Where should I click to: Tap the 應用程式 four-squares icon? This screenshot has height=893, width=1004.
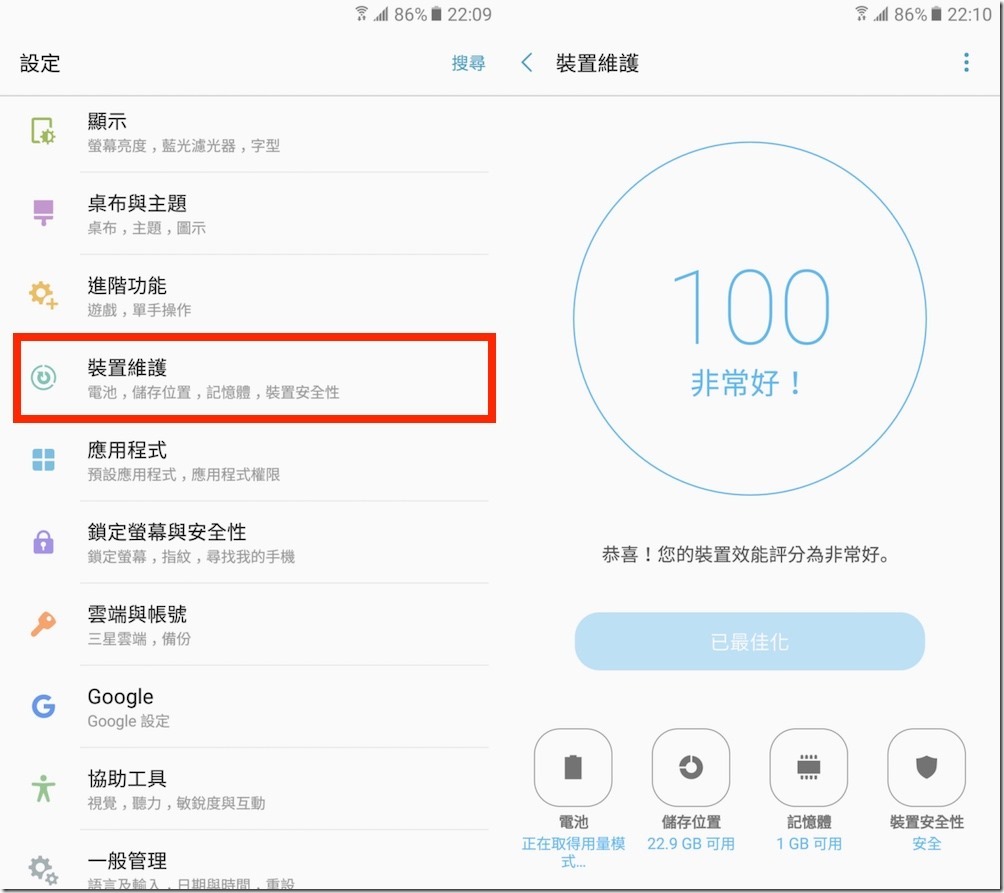44,459
